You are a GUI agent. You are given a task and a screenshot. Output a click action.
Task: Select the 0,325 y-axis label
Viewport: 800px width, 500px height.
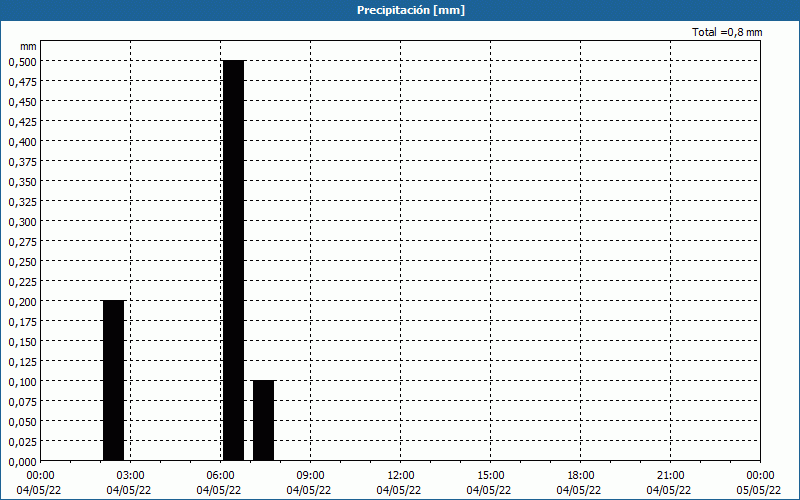22,202
